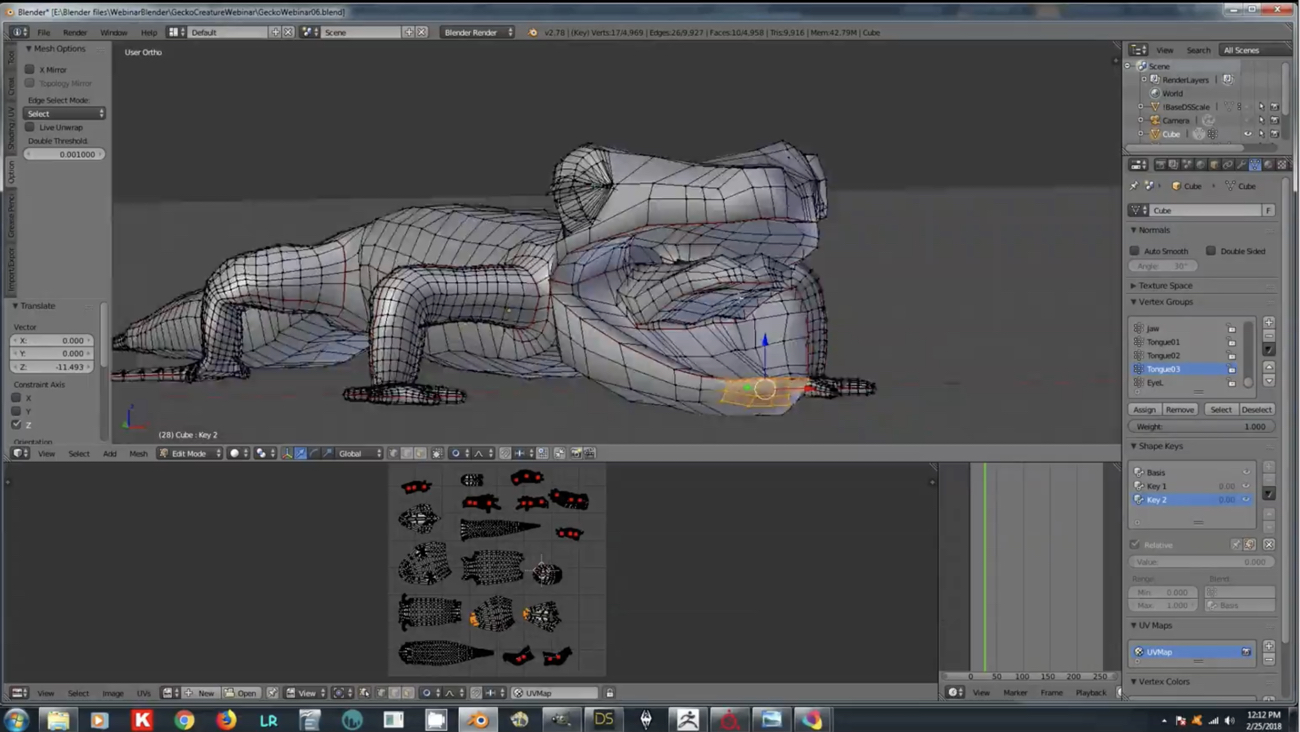Select the translate manipulator arrow icon
The image size is (1300, 732).
(x=300, y=453)
